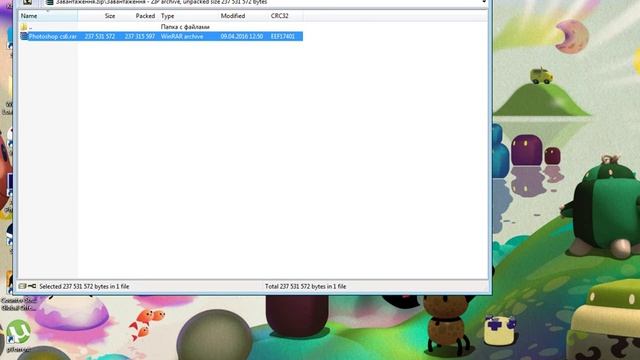Sort files by Packed column header
Screen dimensions: 640x360
(x=138, y=16)
